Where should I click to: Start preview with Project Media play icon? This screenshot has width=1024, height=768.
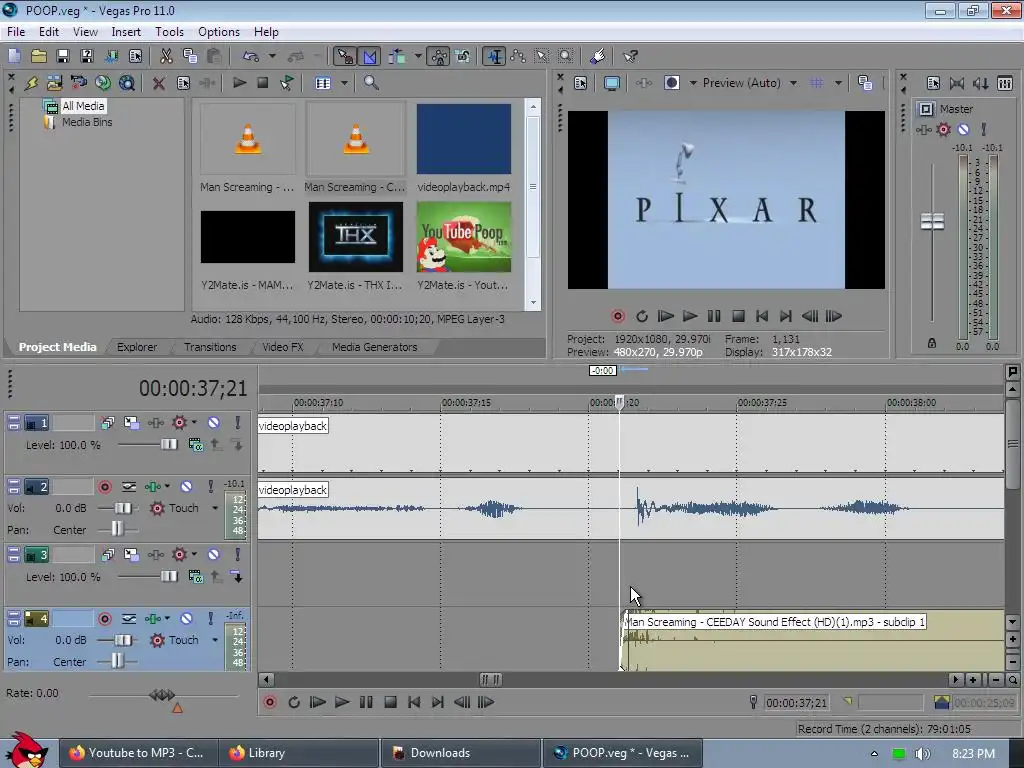coord(239,83)
